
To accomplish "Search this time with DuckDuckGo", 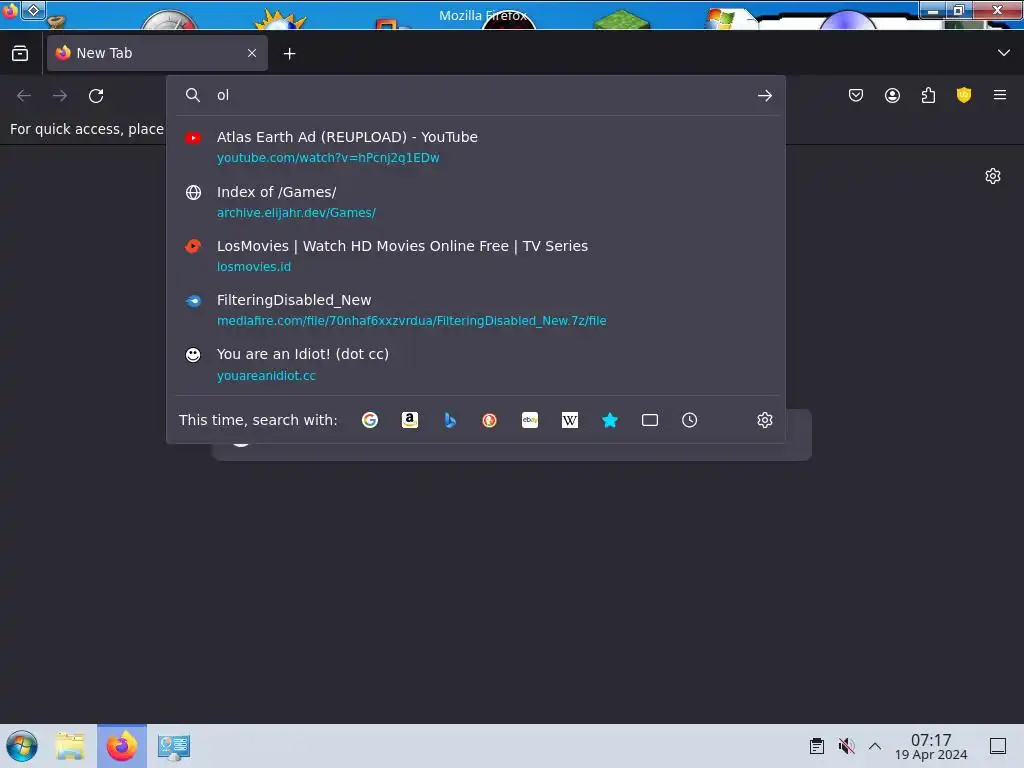I will (490, 420).
